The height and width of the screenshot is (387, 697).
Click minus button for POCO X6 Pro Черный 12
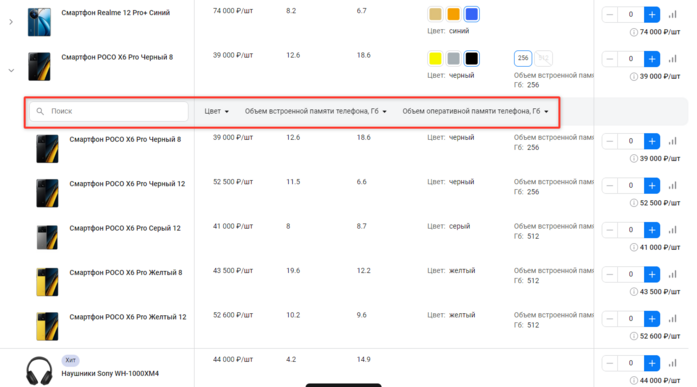(x=609, y=185)
